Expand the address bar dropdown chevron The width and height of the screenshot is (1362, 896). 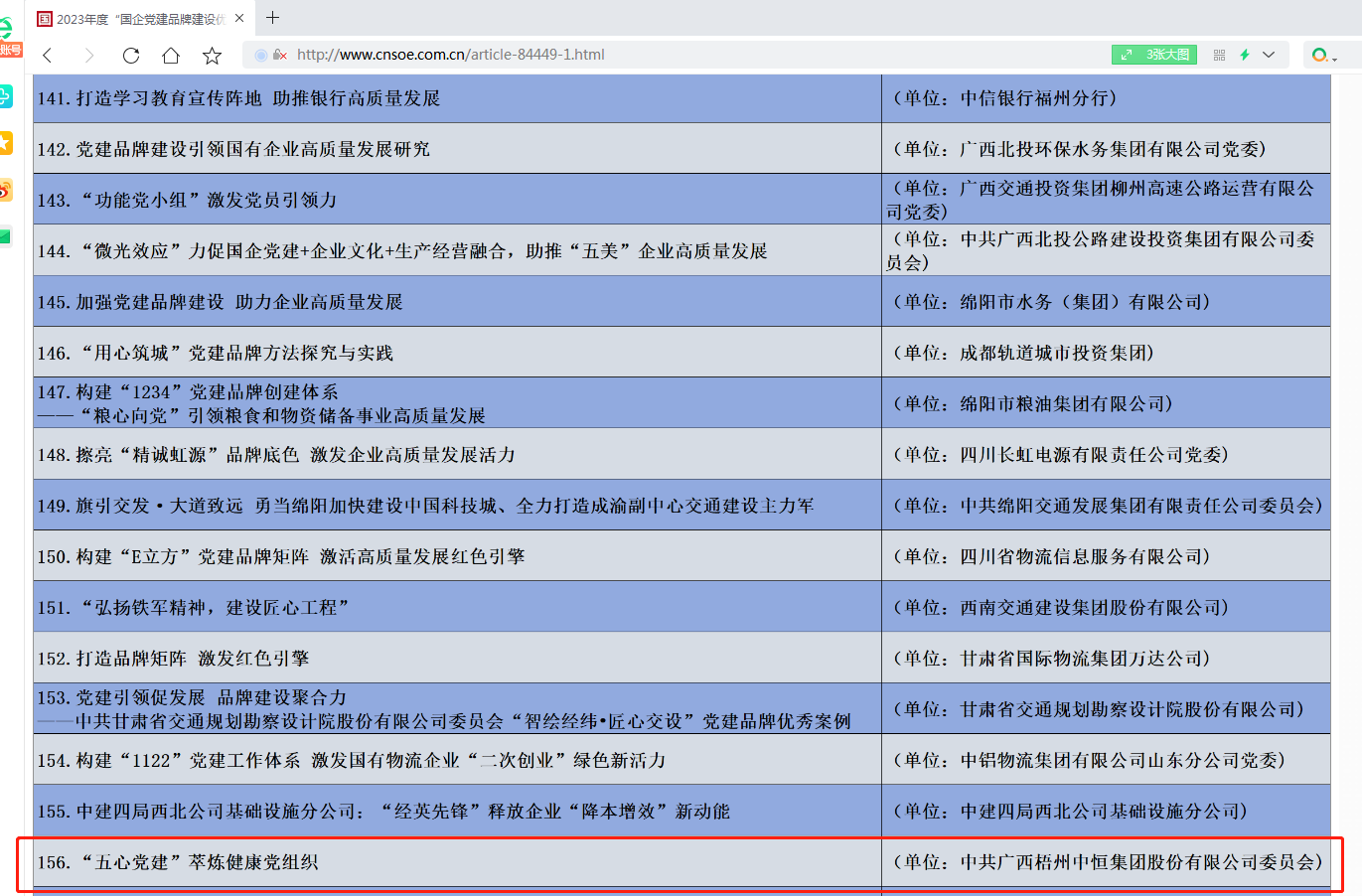click(x=1269, y=55)
